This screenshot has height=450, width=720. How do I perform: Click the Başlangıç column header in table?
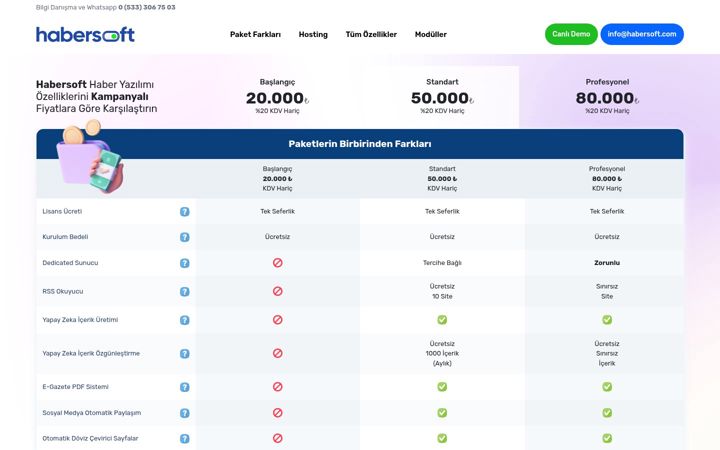[277, 179]
